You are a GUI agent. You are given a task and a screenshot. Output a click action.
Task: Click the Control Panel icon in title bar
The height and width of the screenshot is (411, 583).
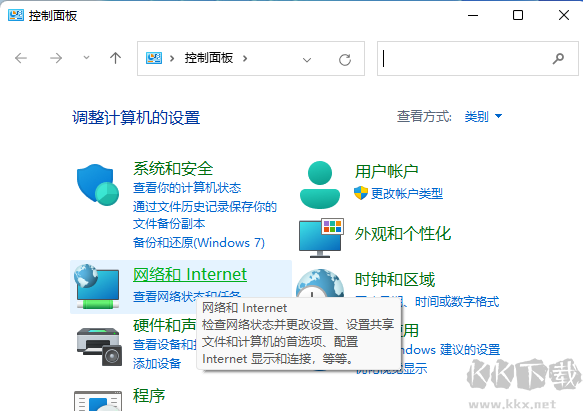16,15
